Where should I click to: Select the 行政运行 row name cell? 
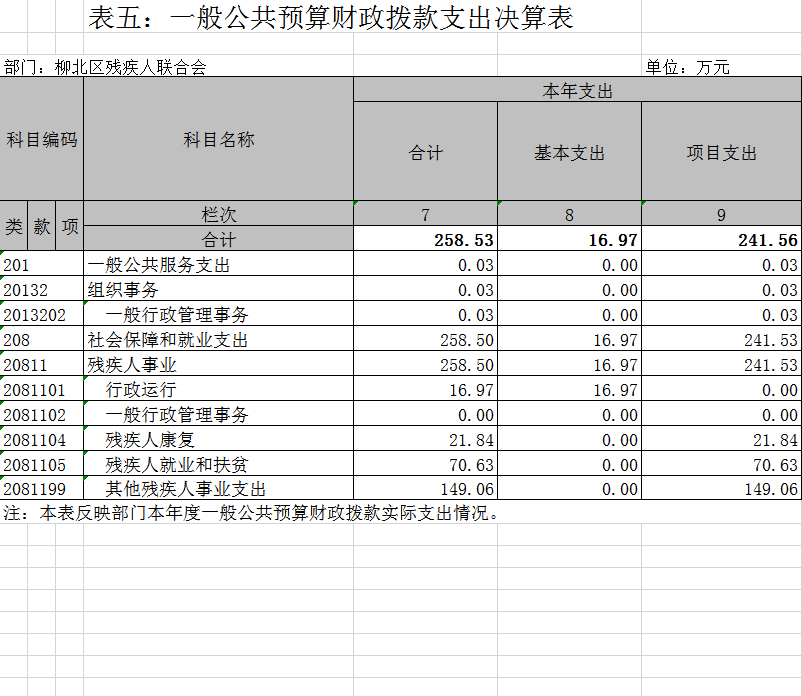click(218, 390)
